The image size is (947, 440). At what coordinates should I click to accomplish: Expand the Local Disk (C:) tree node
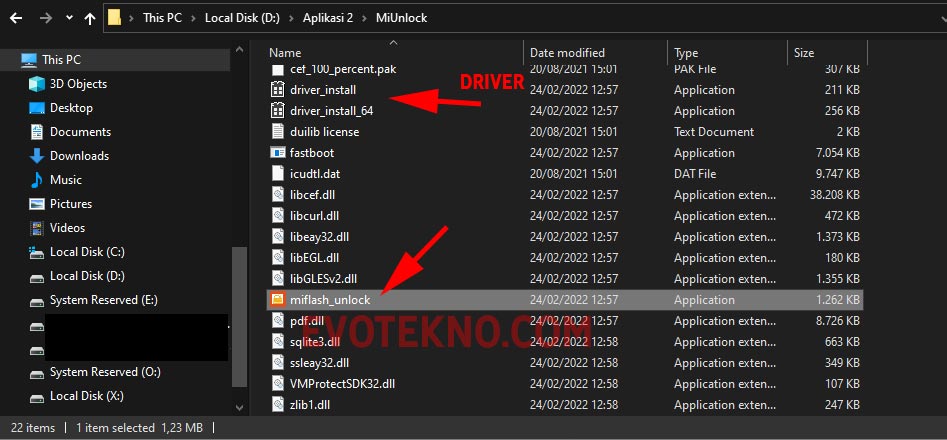click(22, 252)
